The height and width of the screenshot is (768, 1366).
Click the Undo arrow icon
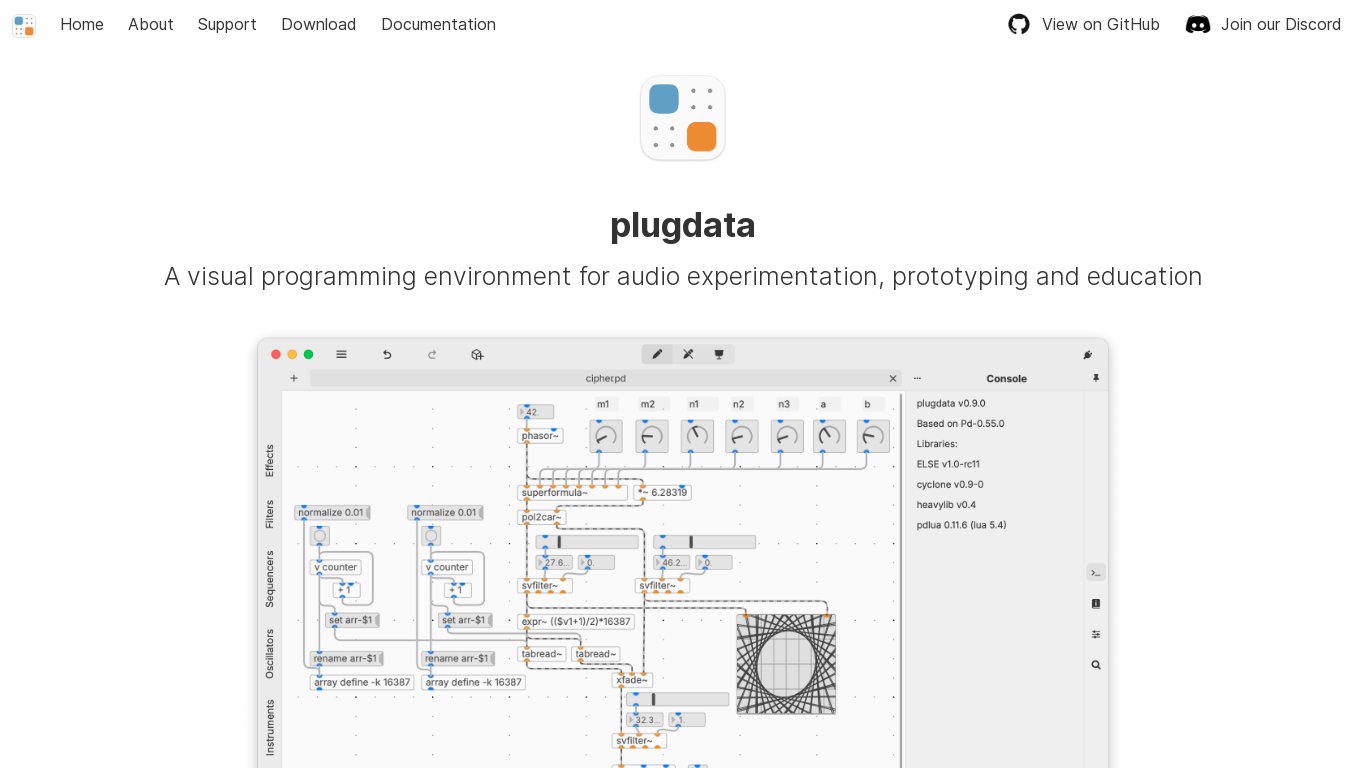(x=387, y=354)
